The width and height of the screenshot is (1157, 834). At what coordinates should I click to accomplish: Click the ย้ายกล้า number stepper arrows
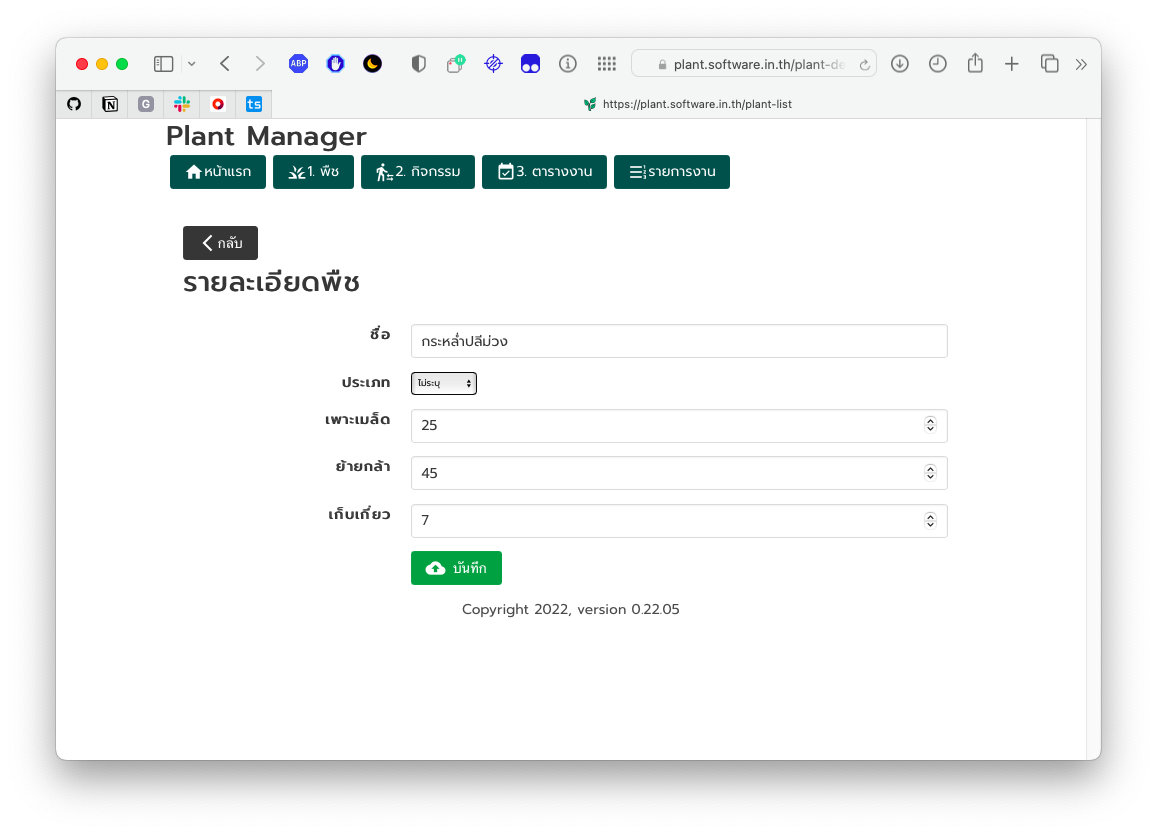pos(930,473)
